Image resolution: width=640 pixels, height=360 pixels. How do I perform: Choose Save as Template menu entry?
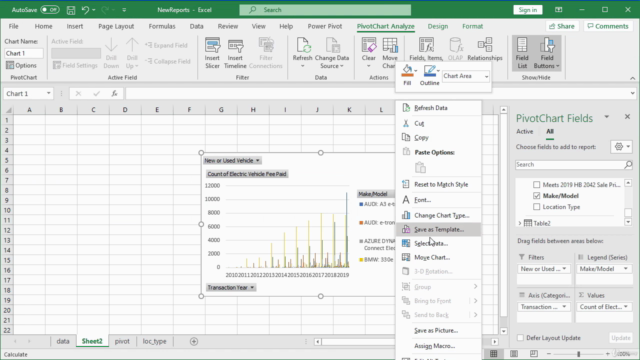438,229
